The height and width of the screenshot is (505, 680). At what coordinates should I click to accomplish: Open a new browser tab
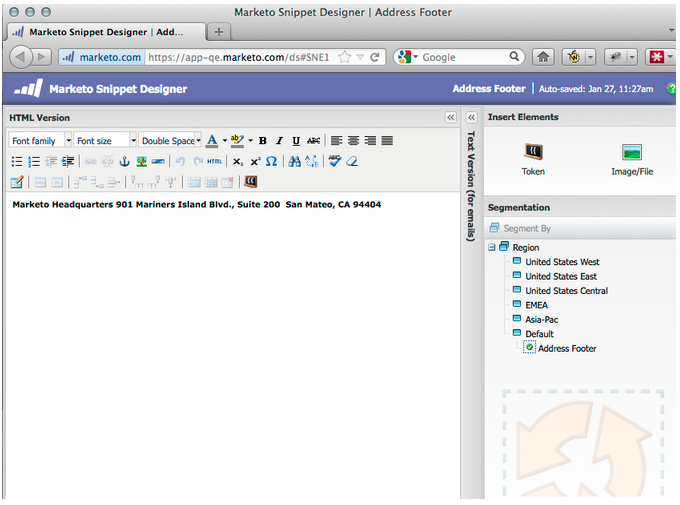pyautogui.click(x=219, y=32)
